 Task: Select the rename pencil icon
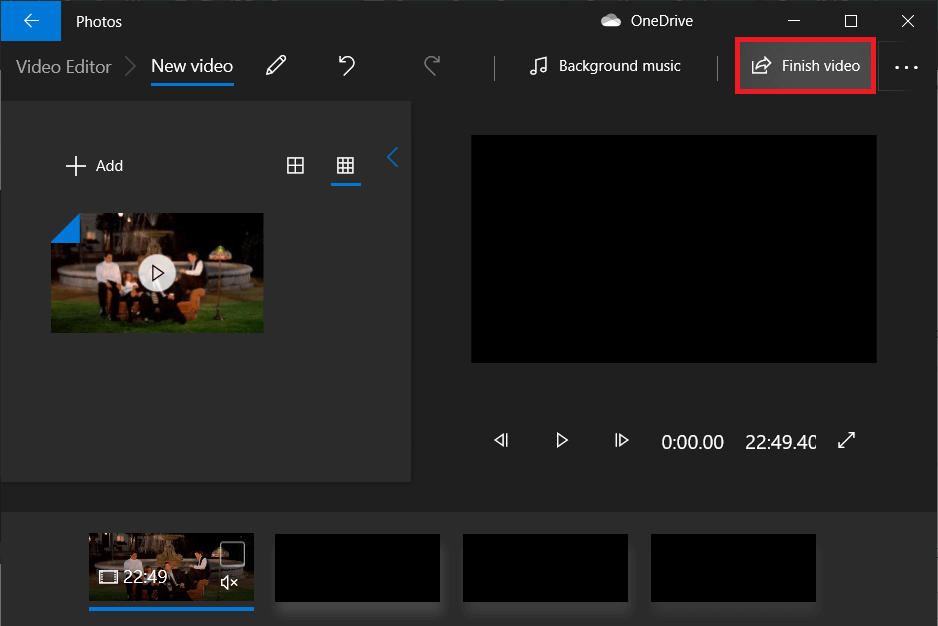(277, 64)
